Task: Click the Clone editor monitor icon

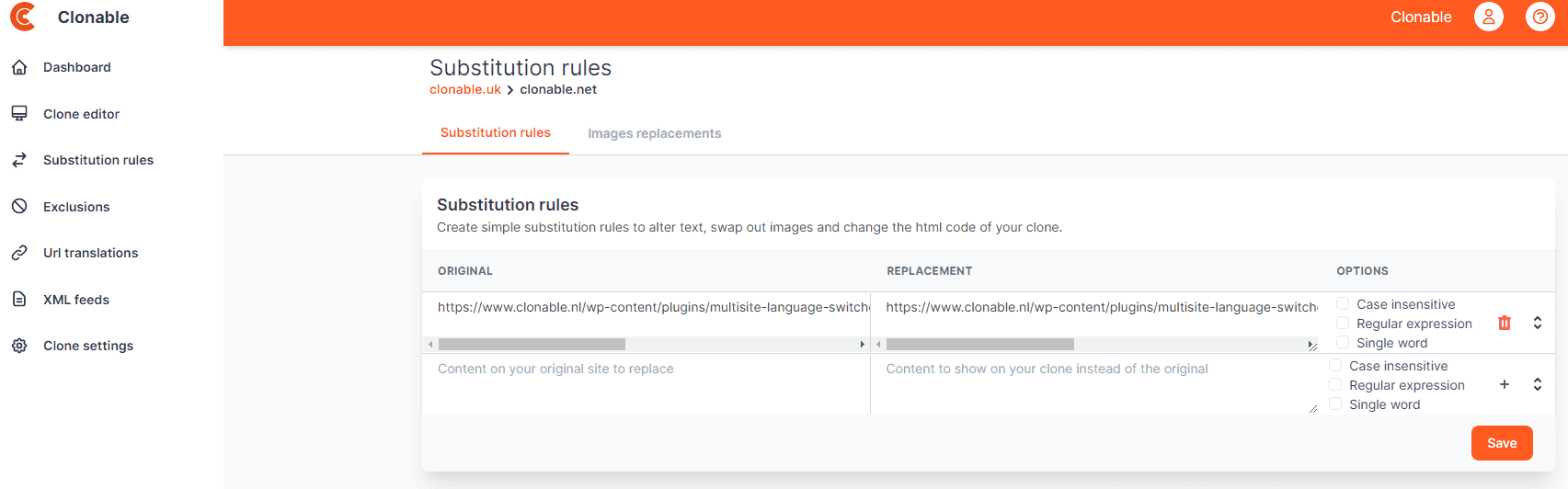Action: [x=19, y=114]
